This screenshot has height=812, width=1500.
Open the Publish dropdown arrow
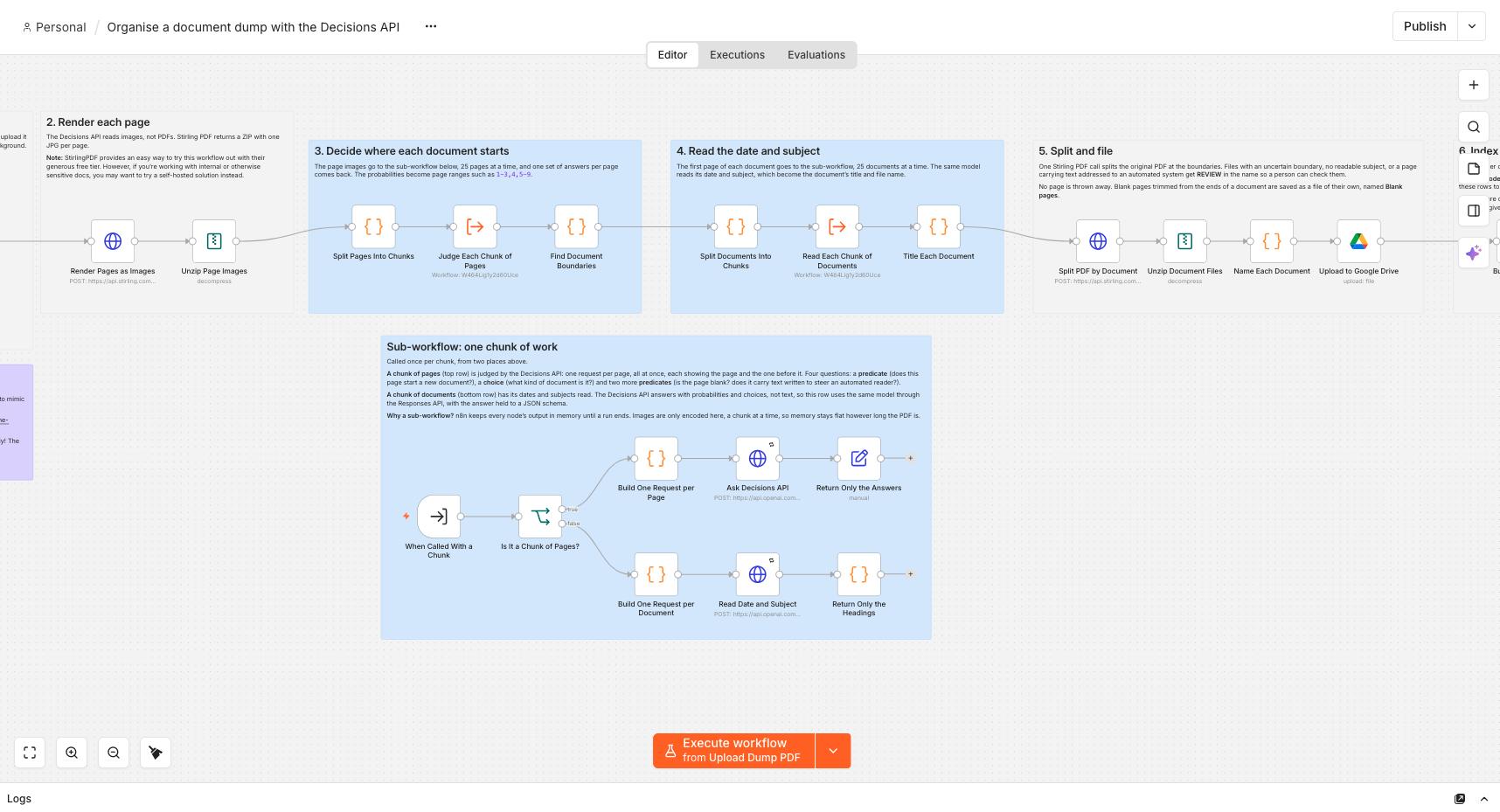(1472, 26)
